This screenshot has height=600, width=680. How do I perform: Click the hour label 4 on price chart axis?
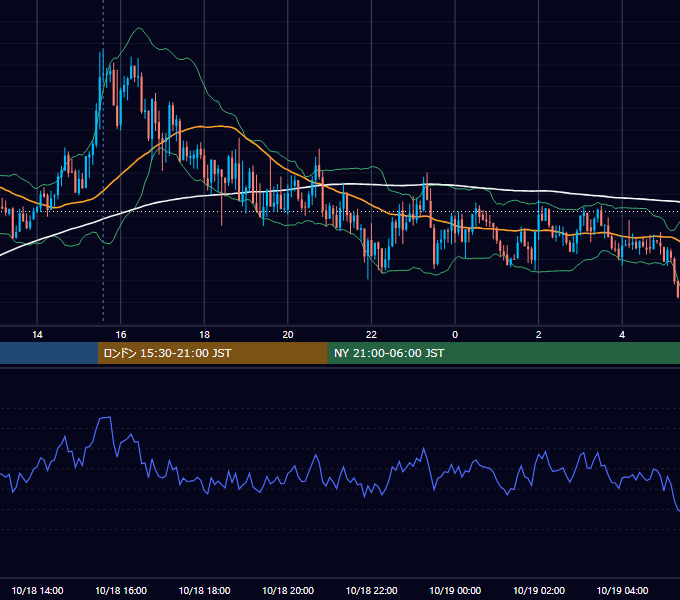click(x=622, y=335)
